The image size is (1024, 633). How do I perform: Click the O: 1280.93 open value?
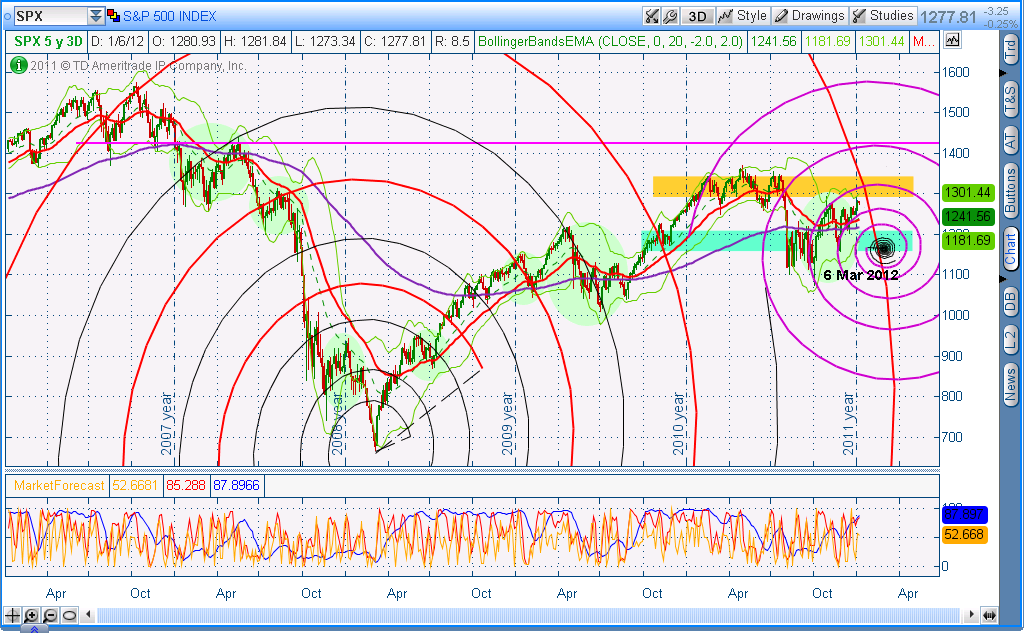184,41
